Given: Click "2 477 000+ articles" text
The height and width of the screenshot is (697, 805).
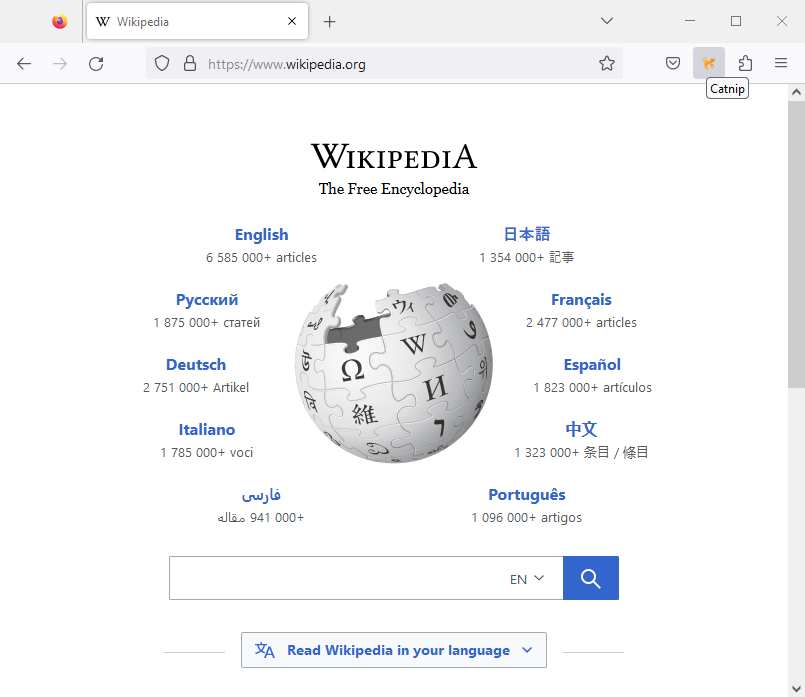Looking at the screenshot, I should point(581,323).
